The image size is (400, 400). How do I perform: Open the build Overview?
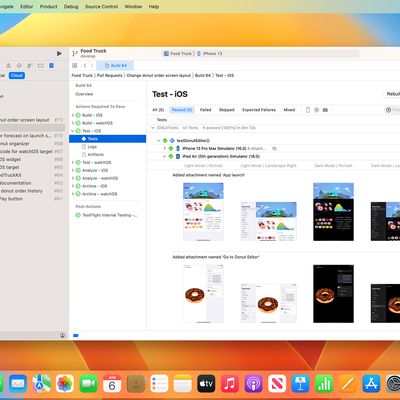click(84, 94)
